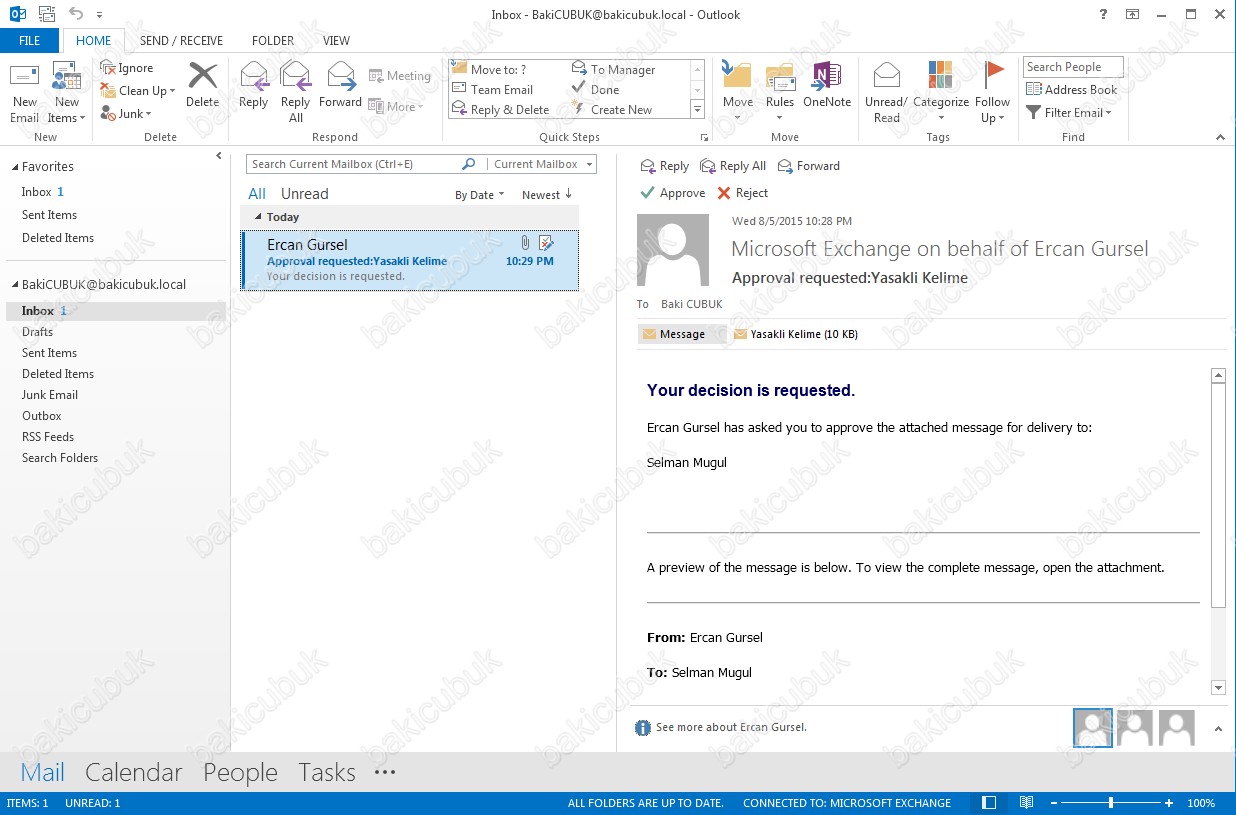This screenshot has width=1236, height=815.
Task: Open the Clean Up dropdown
Action: click(x=138, y=90)
